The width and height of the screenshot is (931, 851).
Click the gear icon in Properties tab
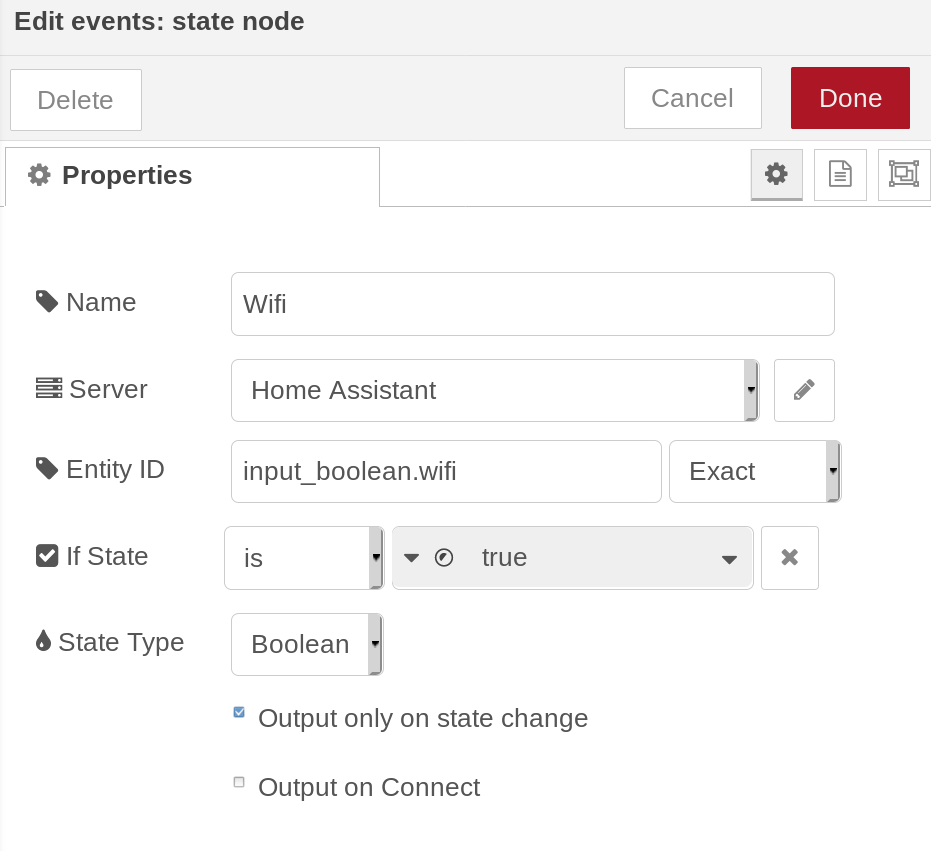point(39,175)
